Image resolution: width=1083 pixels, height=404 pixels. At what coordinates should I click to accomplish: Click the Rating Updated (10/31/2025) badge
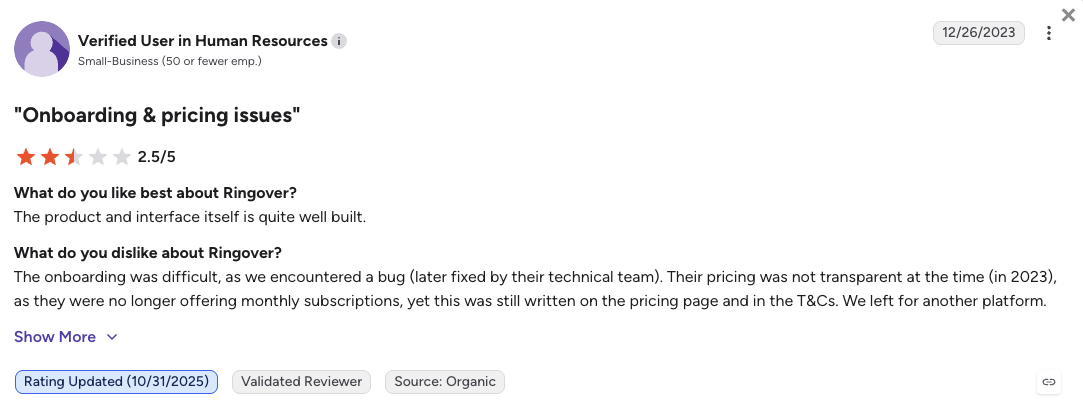click(x=116, y=382)
